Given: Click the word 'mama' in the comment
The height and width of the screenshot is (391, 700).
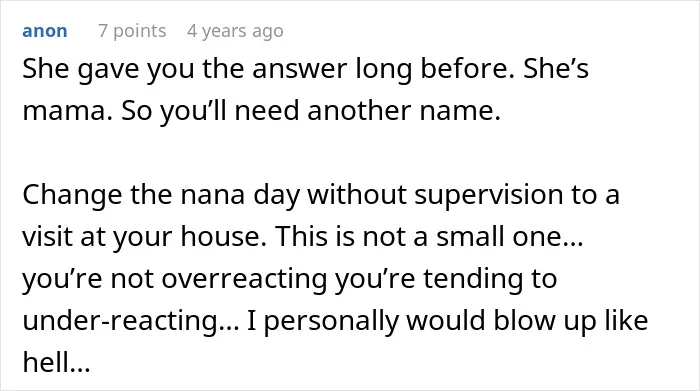Looking at the screenshot, I should (x=64, y=111).
